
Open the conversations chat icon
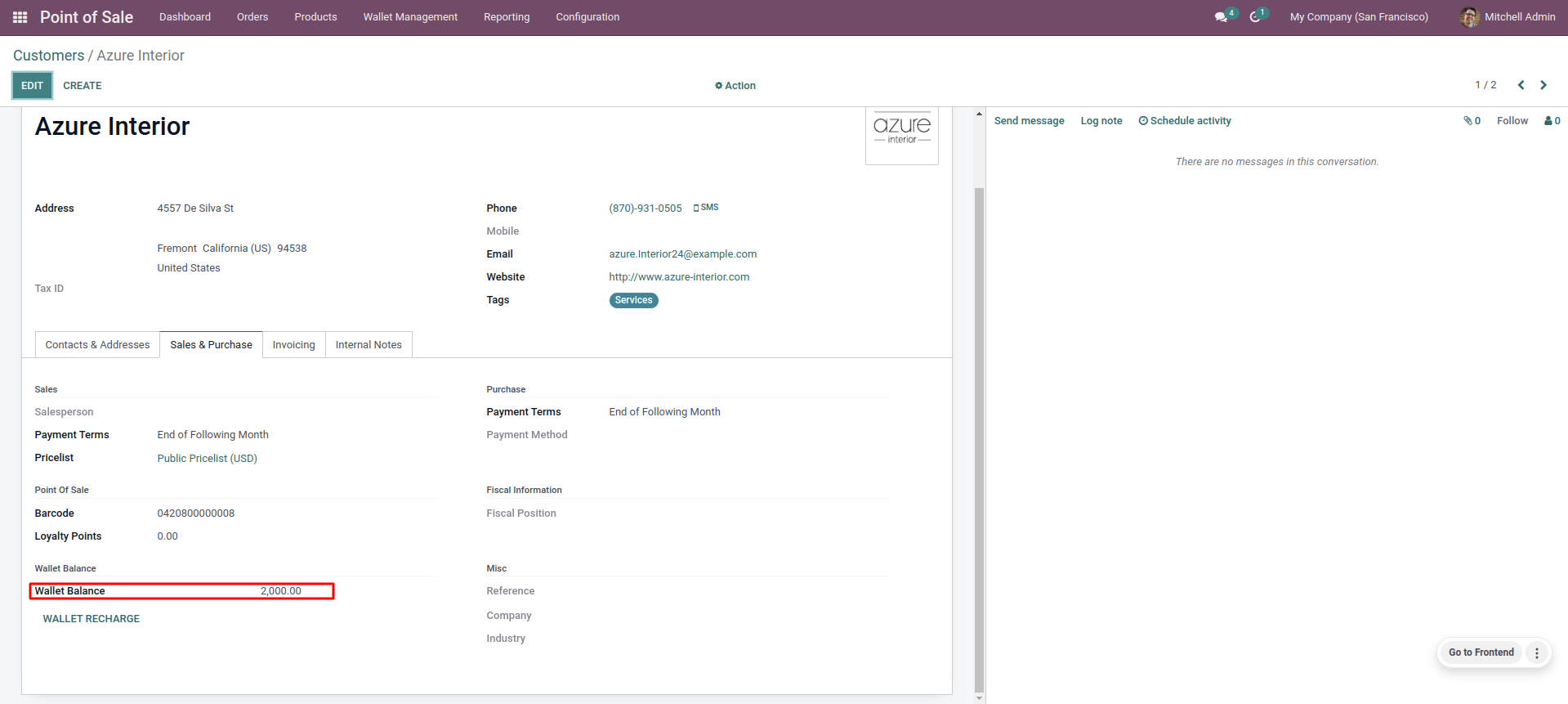coord(1222,17)
